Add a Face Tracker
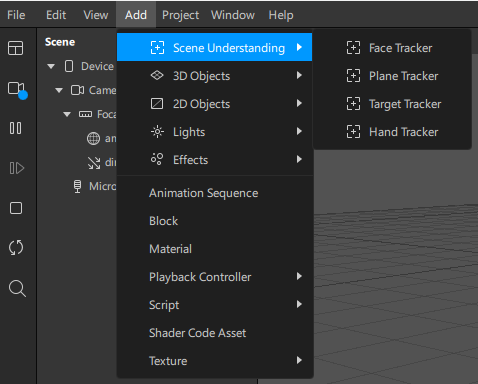The width and height of the screenshot is (478, 384). (392, 48)
